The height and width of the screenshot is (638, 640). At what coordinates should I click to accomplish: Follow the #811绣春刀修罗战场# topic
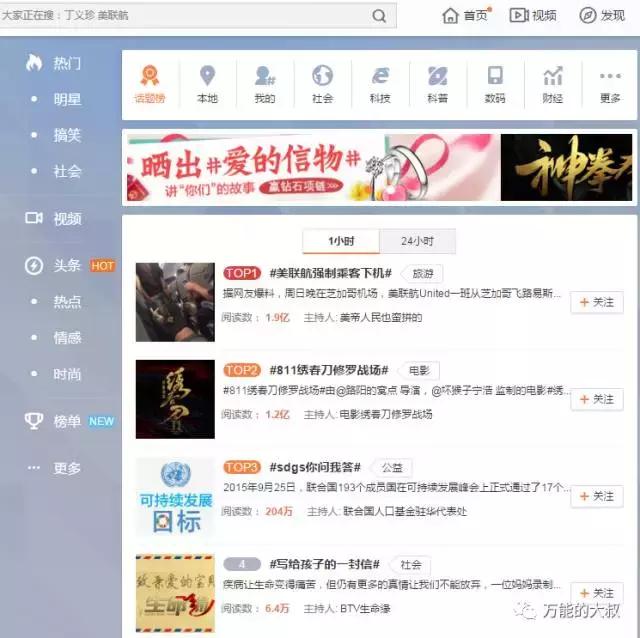tap(597, 399)
